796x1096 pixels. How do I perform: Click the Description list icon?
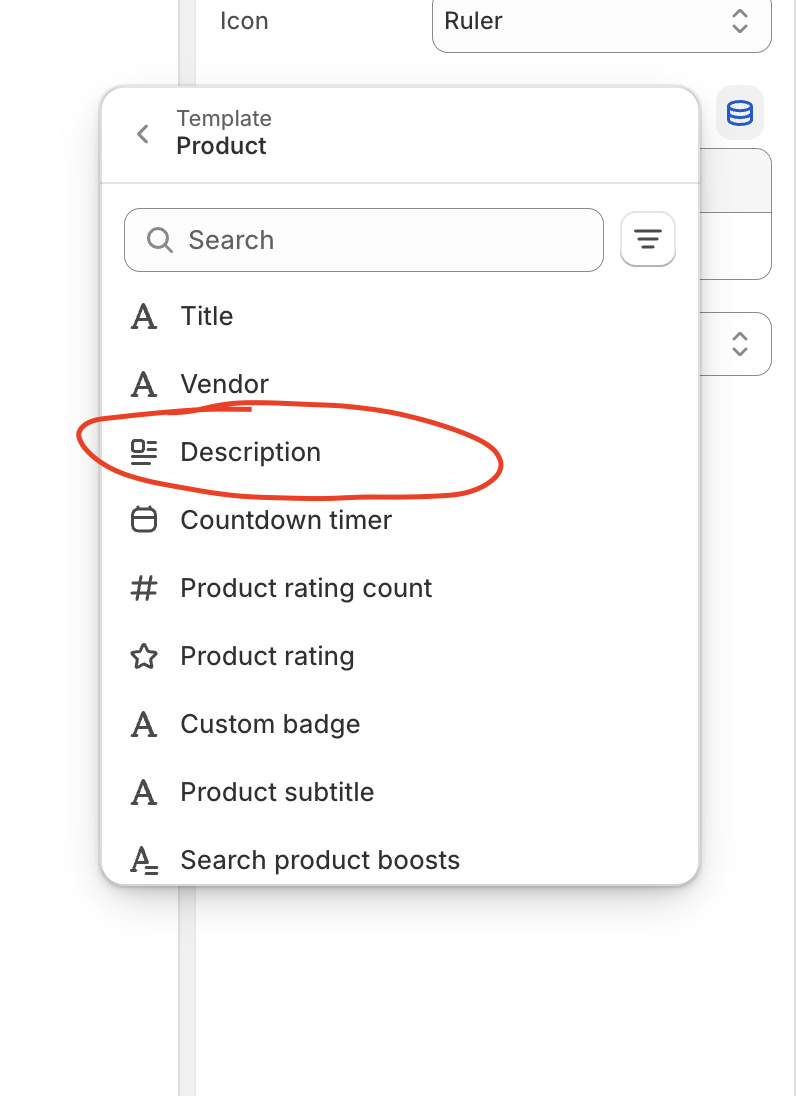click(x=145, y=452)
